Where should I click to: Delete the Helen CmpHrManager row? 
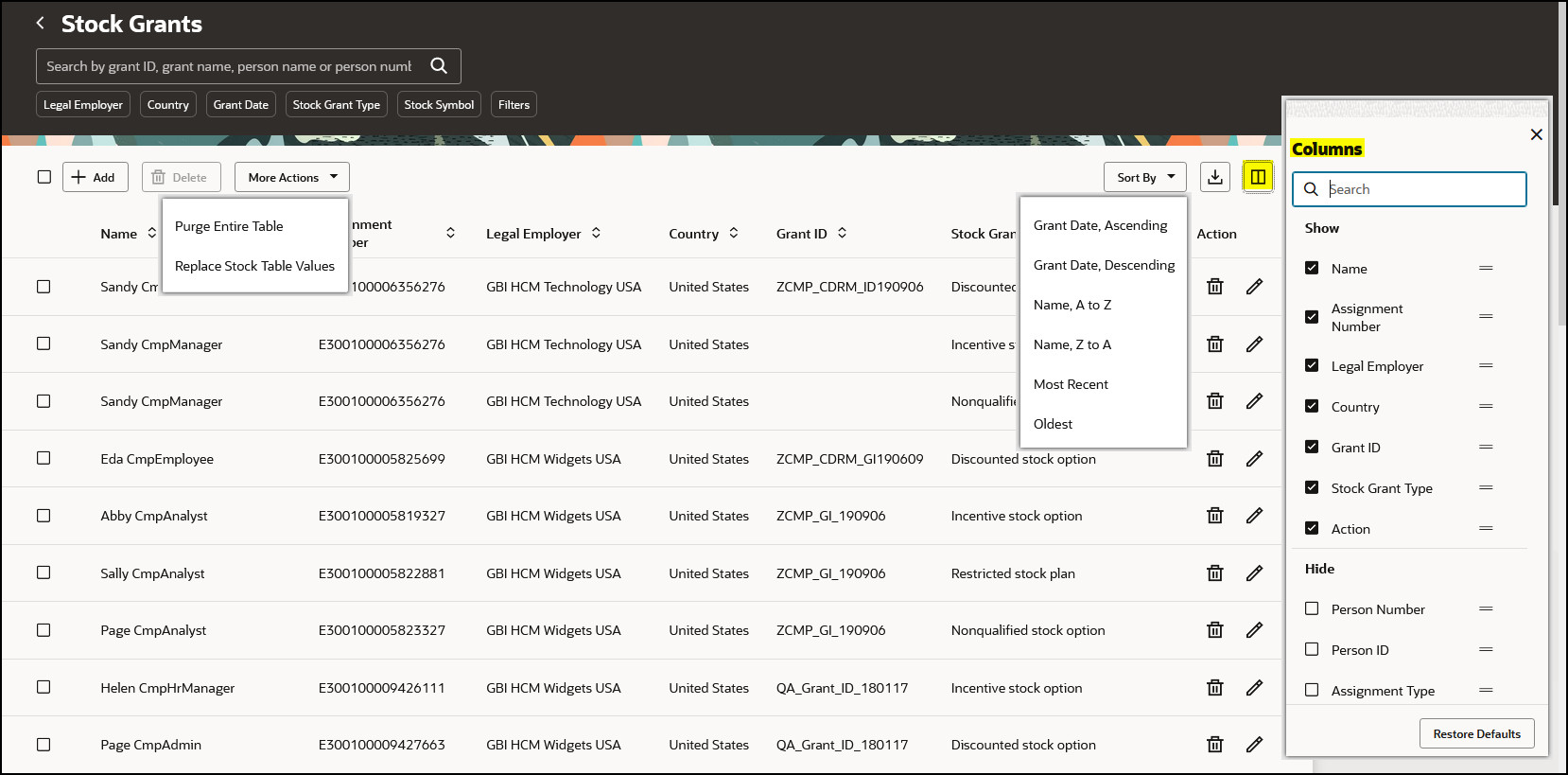(x=1215, y=688)
